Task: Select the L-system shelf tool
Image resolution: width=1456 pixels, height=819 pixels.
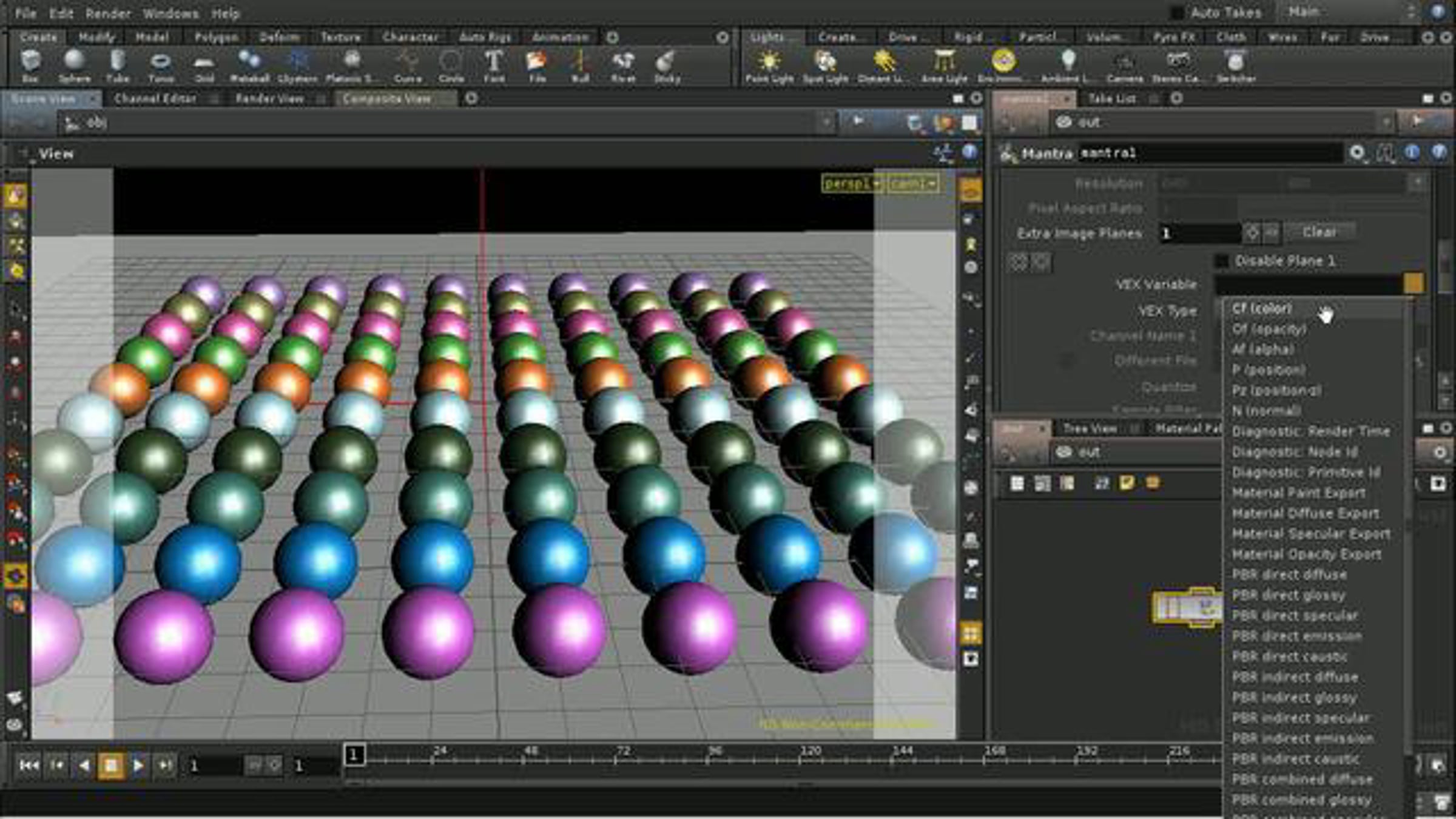Action: click(297, 66)
